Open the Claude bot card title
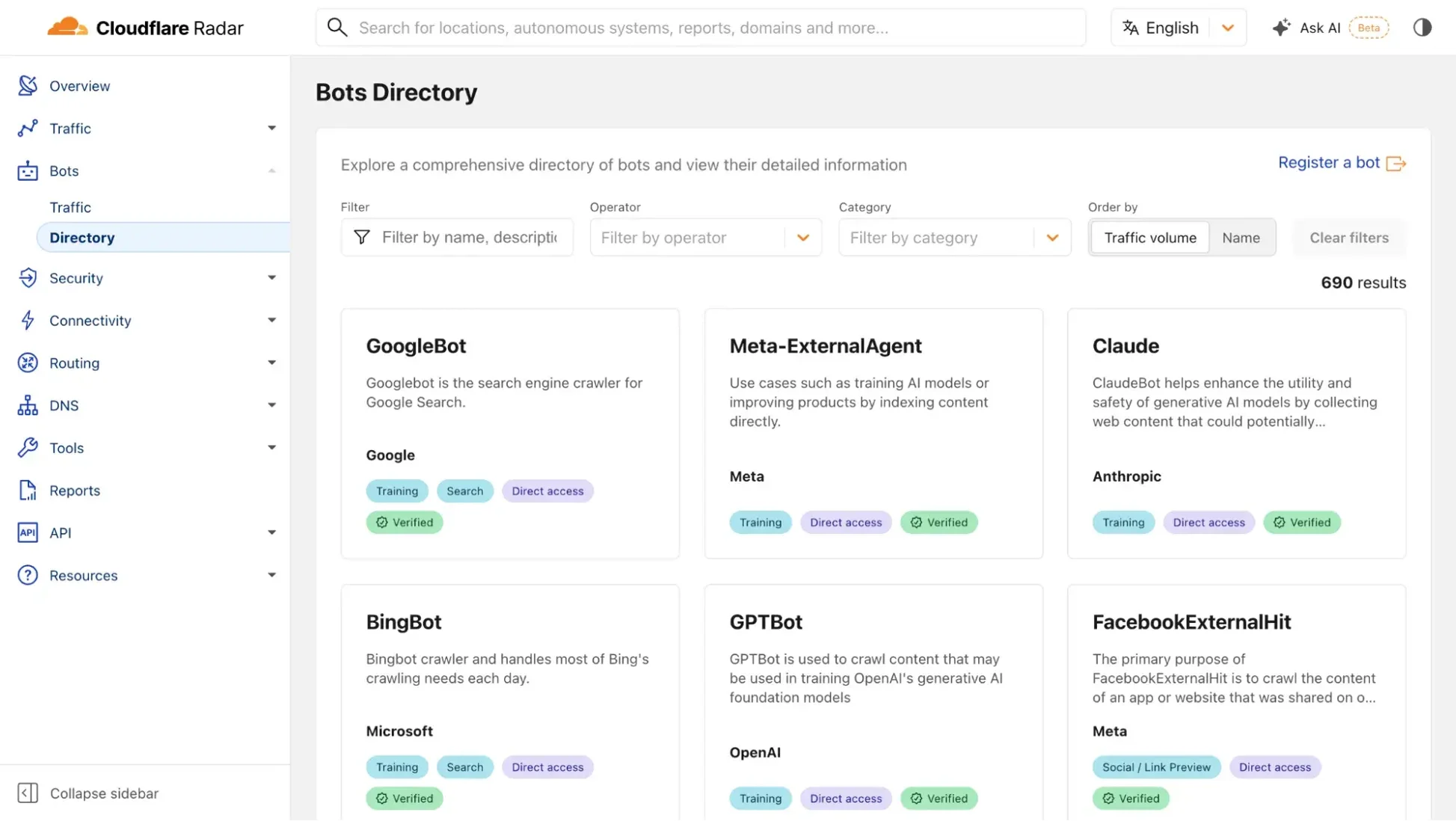Viewport: 1456px width, 821px height. pos(1125,346)
